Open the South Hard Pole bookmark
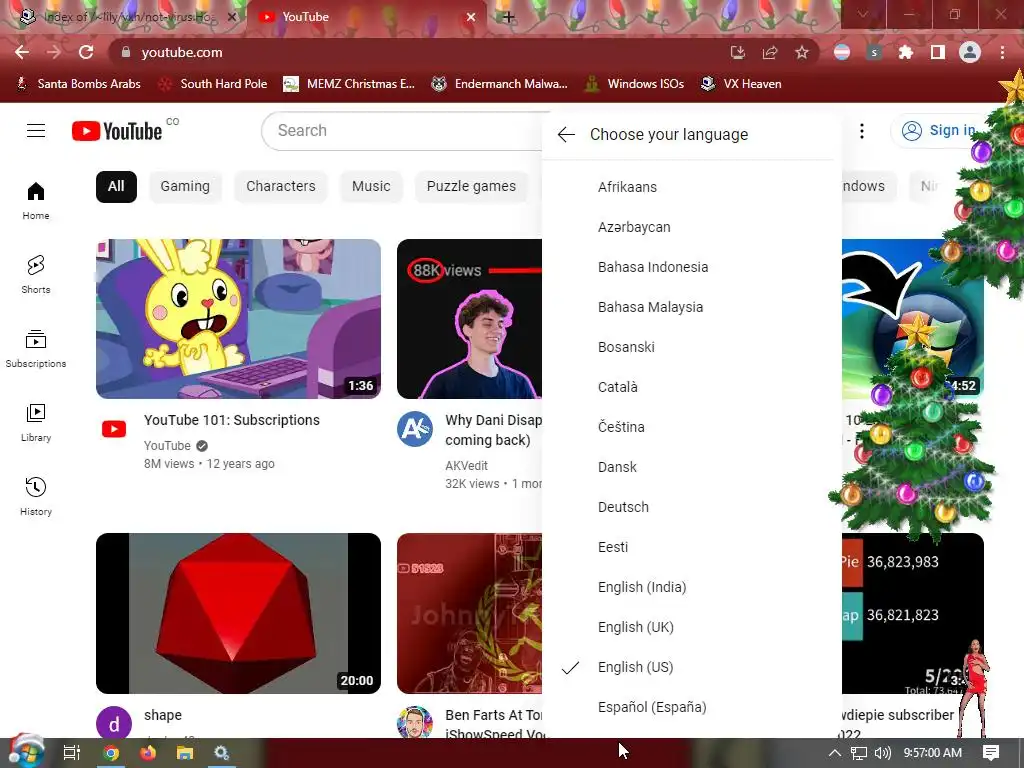This screenshot has width=1024, height=768. click(x=213, y=84)
